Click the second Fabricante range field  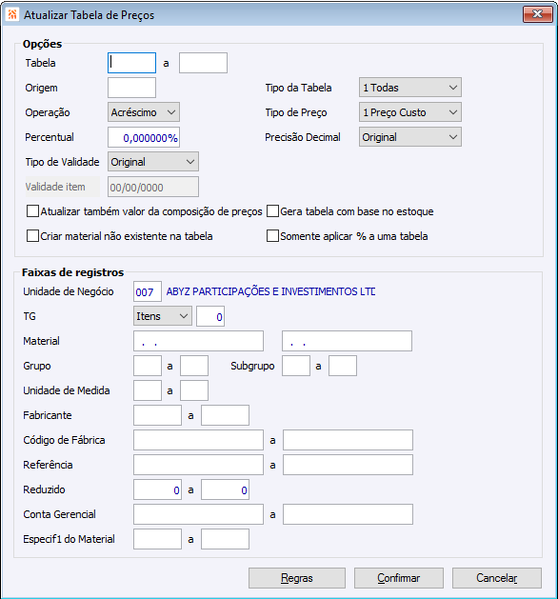tap(225, 415)
